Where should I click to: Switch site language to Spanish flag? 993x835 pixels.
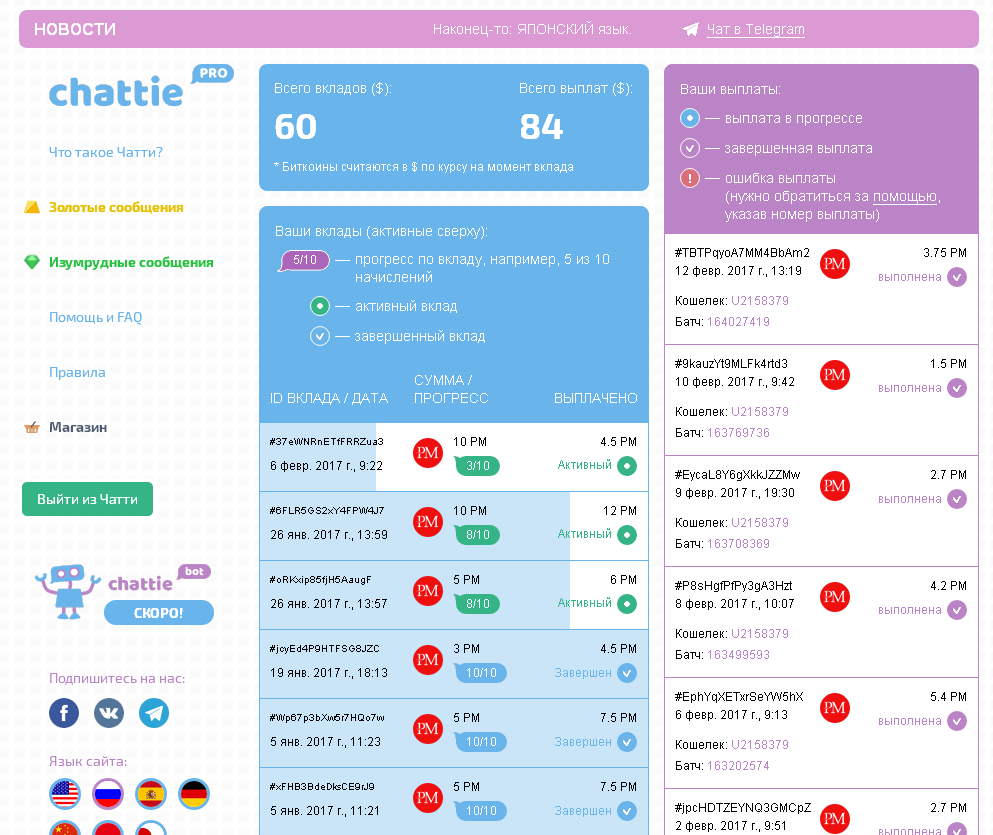pos(151,794)
